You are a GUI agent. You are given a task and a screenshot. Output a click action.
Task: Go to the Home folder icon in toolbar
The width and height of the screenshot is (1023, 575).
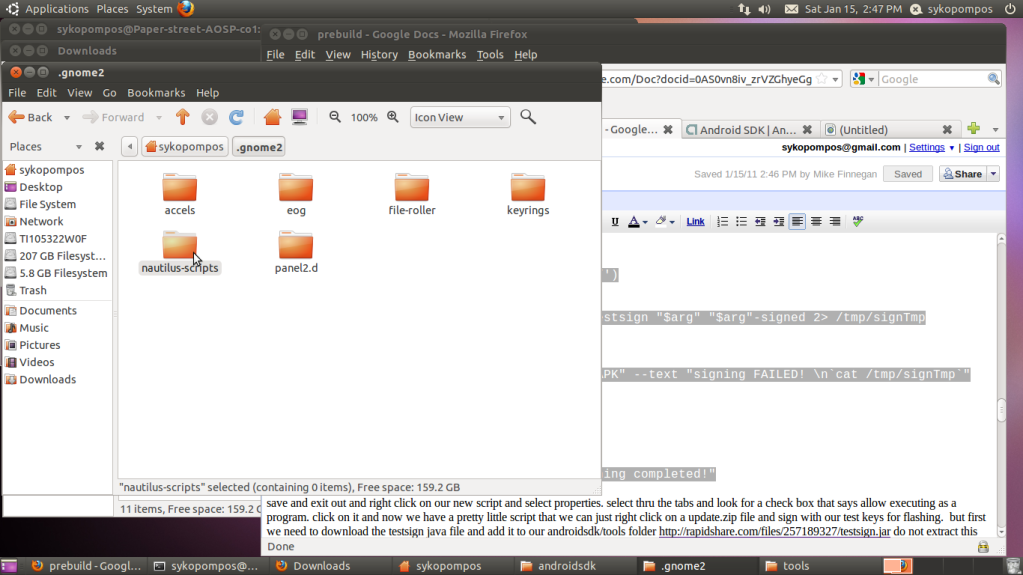(272, 117)
